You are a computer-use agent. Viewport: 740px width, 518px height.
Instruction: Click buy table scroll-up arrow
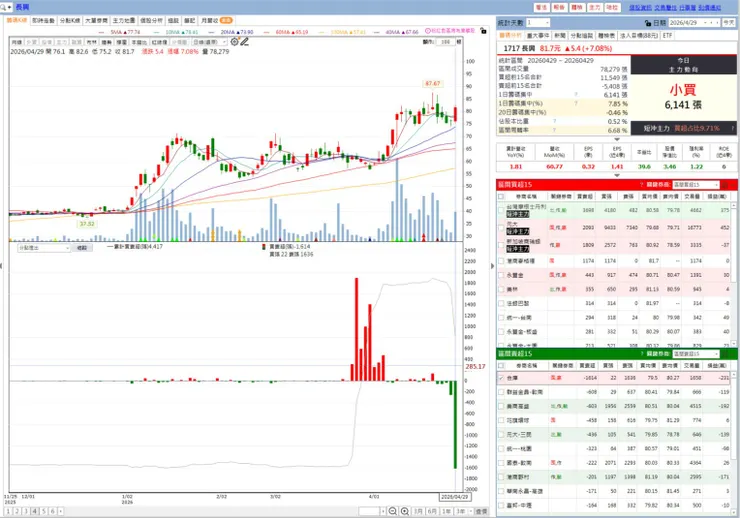pyautogui.click(x=733, y=205)
